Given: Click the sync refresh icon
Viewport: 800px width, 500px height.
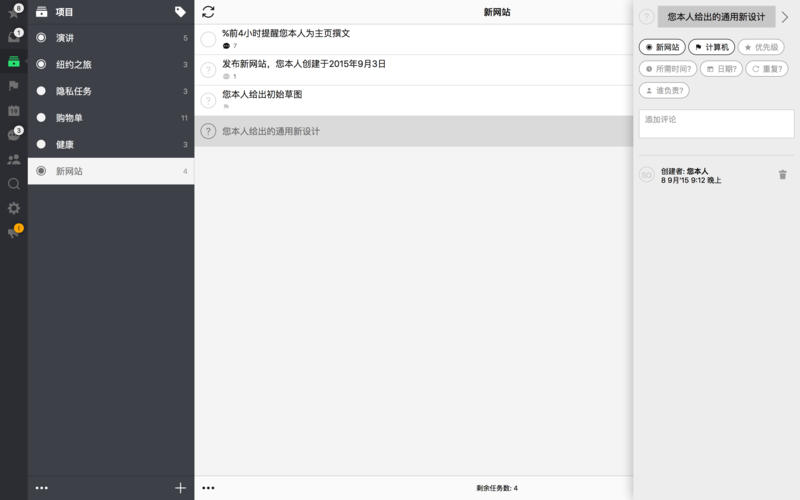Looking at the screenshot, I should coord(208,12).
